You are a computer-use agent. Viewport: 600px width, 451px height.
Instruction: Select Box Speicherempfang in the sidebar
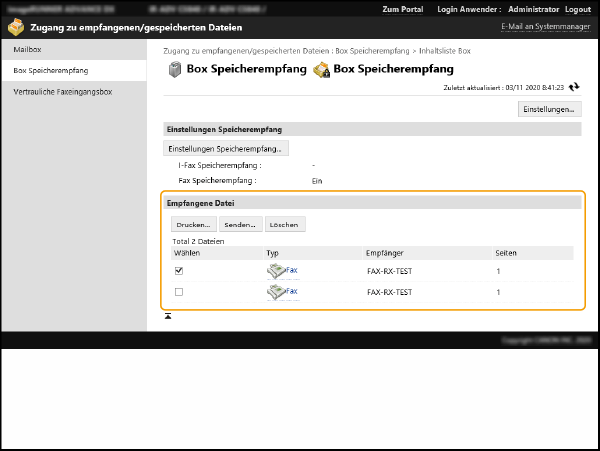(50, 72)
